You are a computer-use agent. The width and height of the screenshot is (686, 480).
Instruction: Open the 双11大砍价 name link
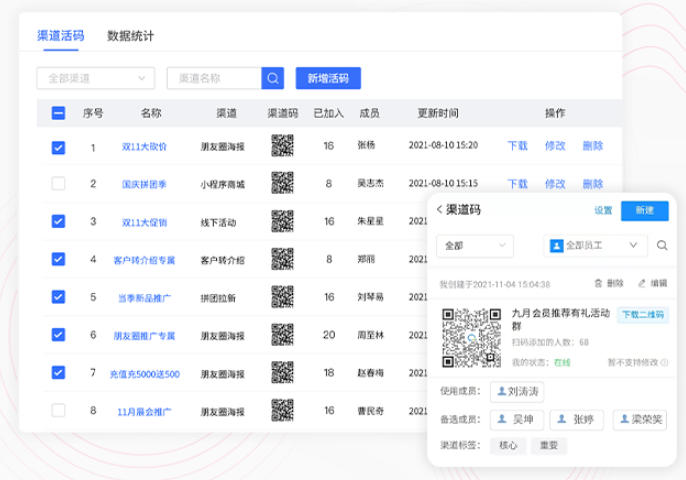pyautogui.click(x=144, y=147)
